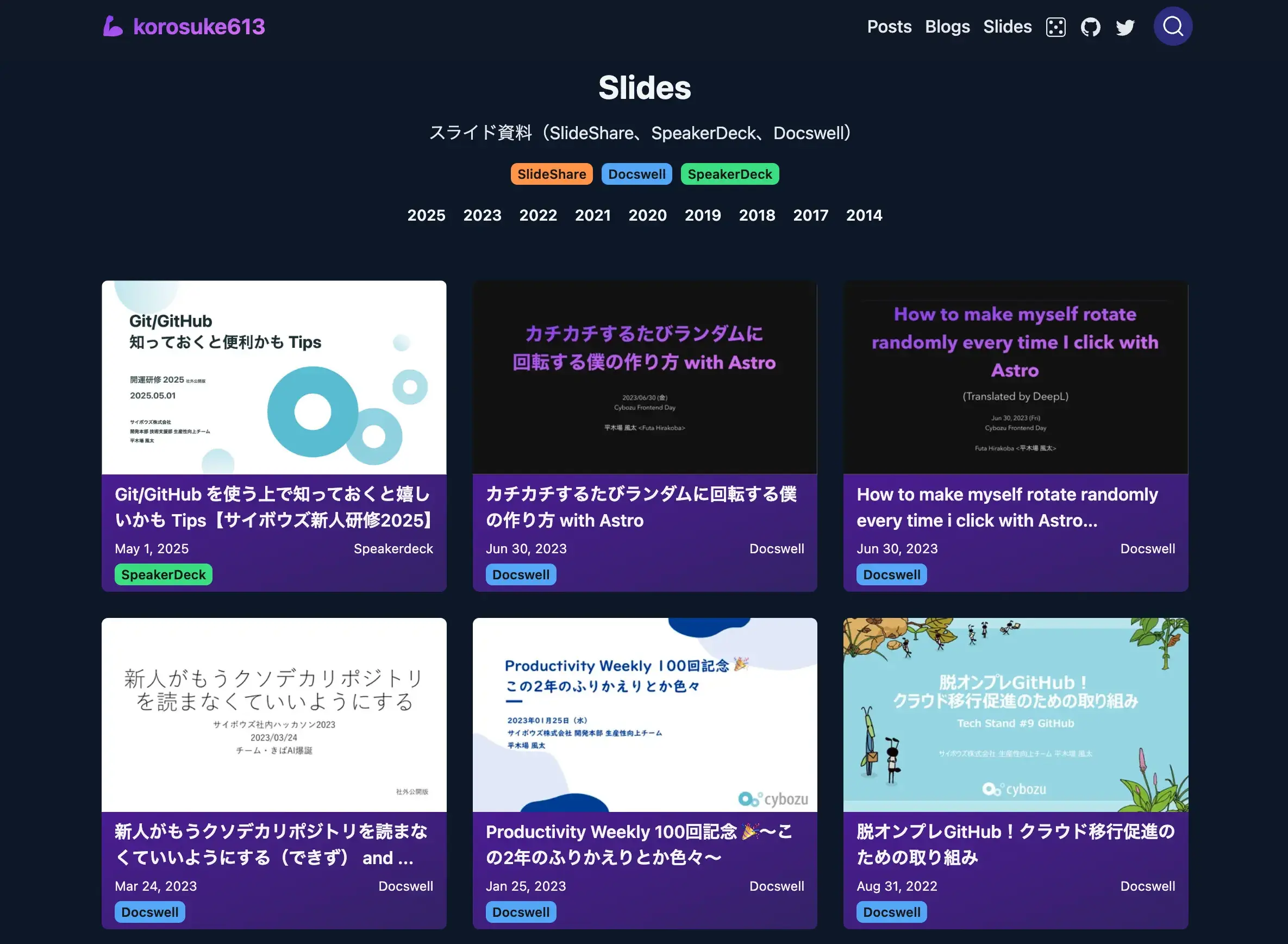Click Speakerdeck source text on Git/GitHub card
The width and height of the screenshot is (1288, 944).
pyautogui.click(x=393, y=548)
